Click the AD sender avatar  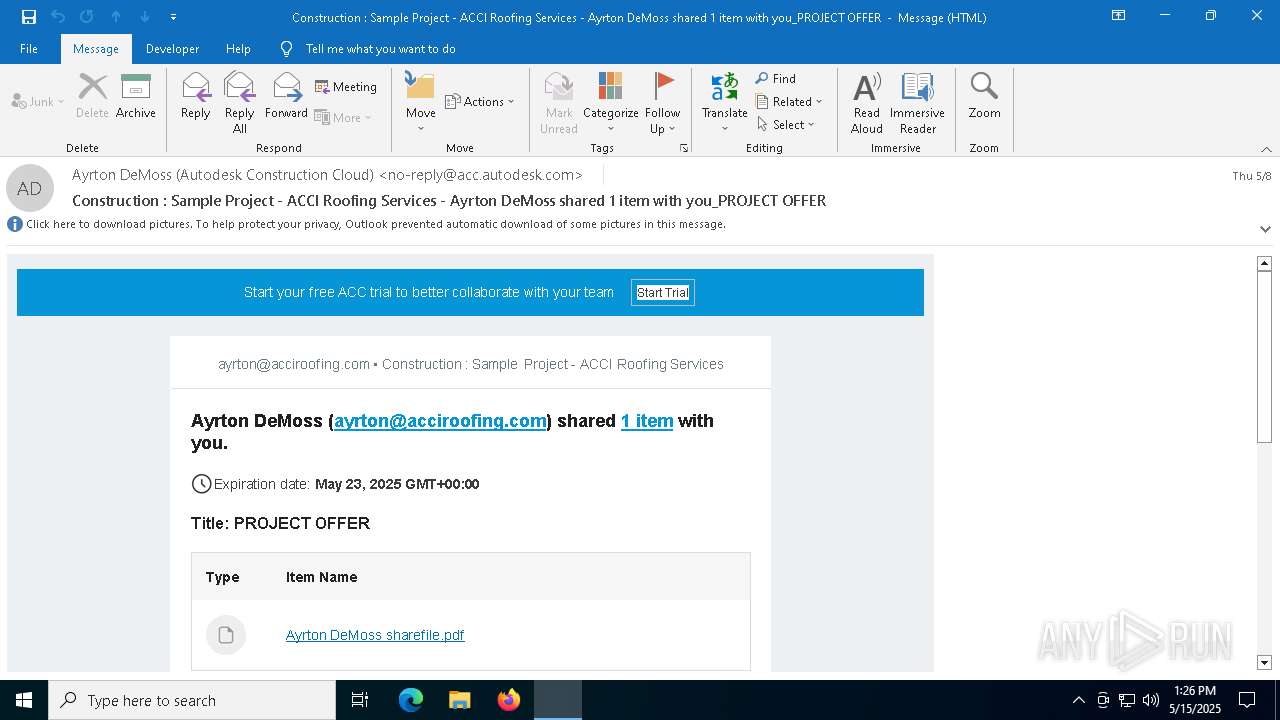tap(30, 188)
